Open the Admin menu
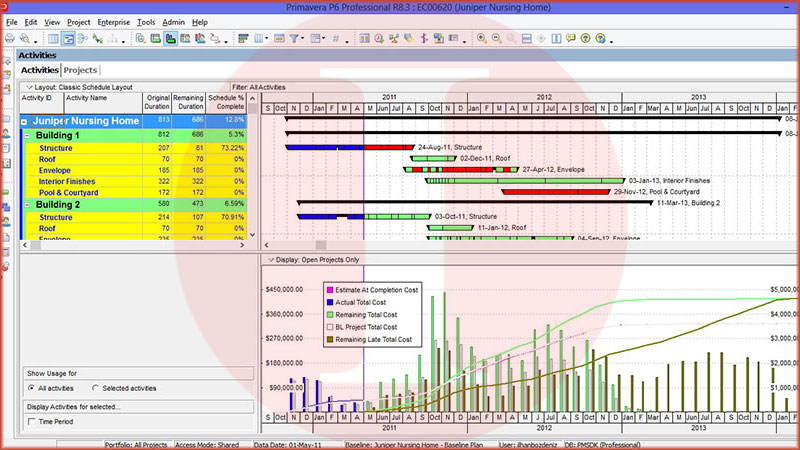Screen dimensions: 800x450 173,22
